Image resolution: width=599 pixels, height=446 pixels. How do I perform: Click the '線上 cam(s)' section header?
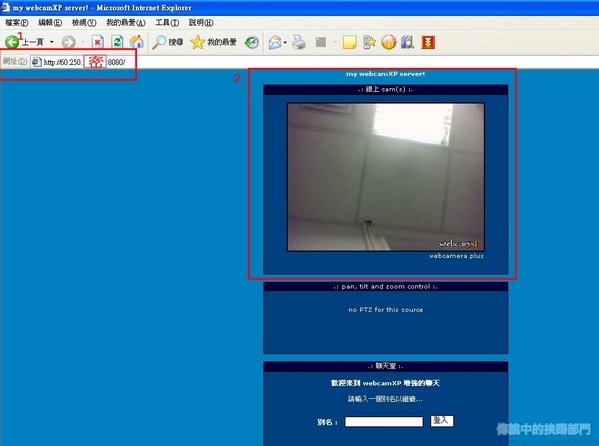click(385, 89)
